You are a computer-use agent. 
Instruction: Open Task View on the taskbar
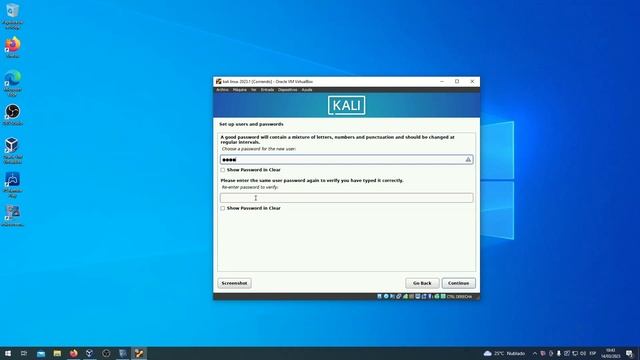(24, 353)
